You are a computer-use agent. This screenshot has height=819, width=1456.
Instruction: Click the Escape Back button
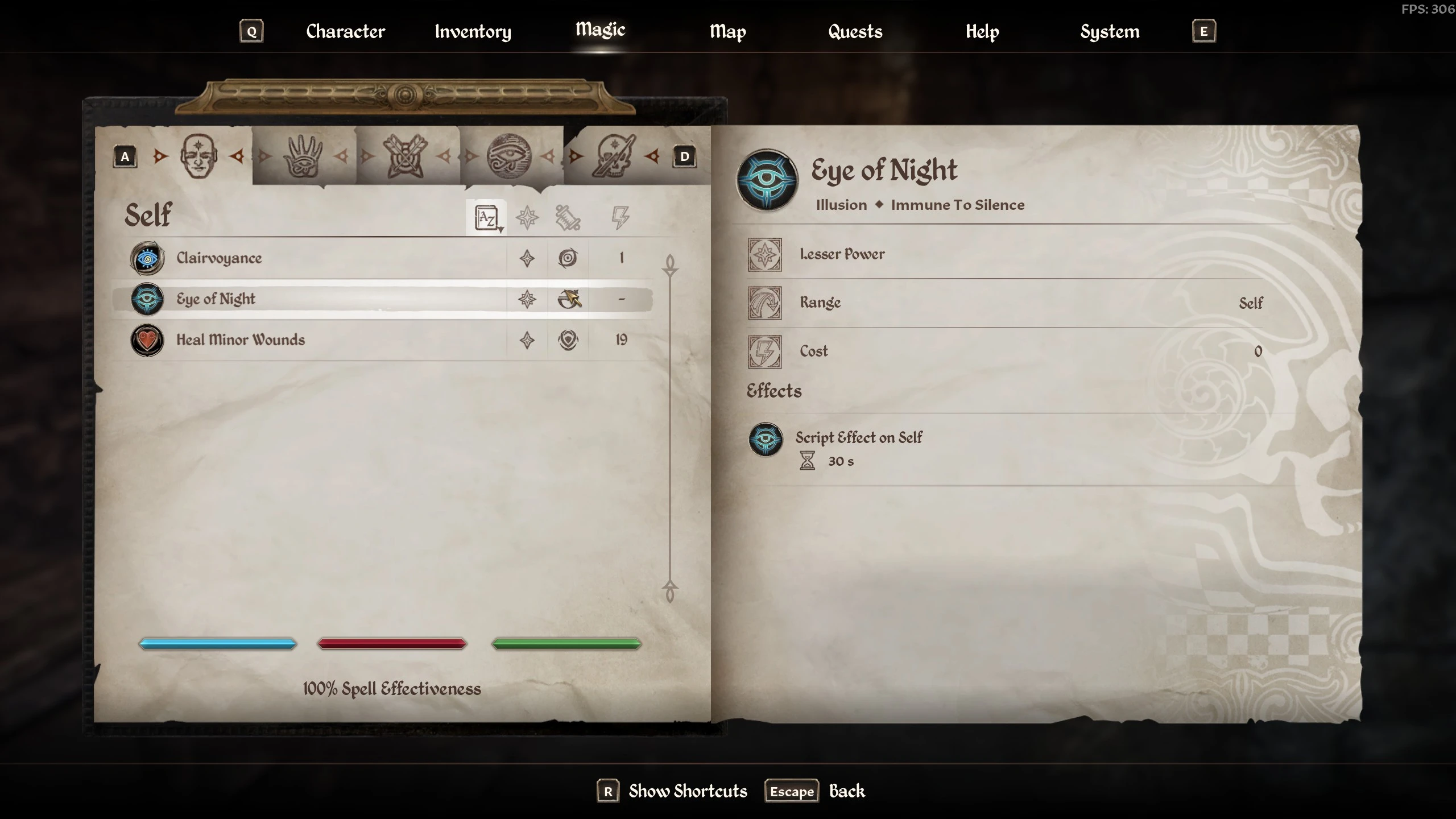tap(815, 791)
